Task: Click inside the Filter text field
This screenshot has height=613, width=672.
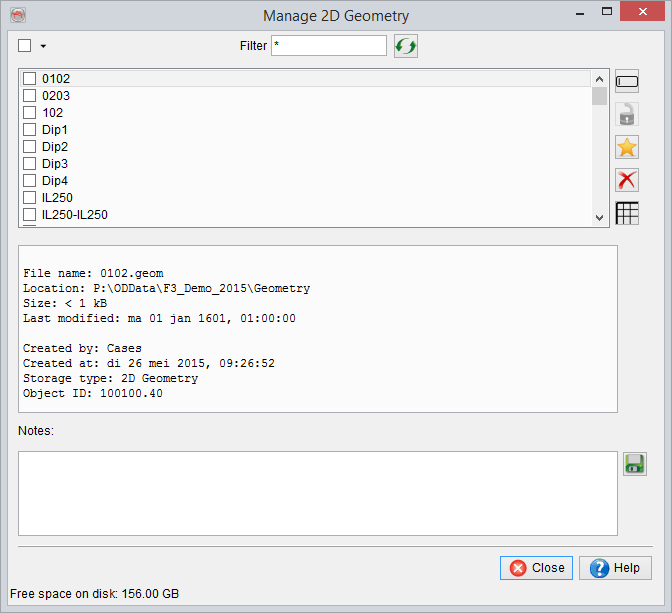Action: pyautogui.click(x=328, y=46)
